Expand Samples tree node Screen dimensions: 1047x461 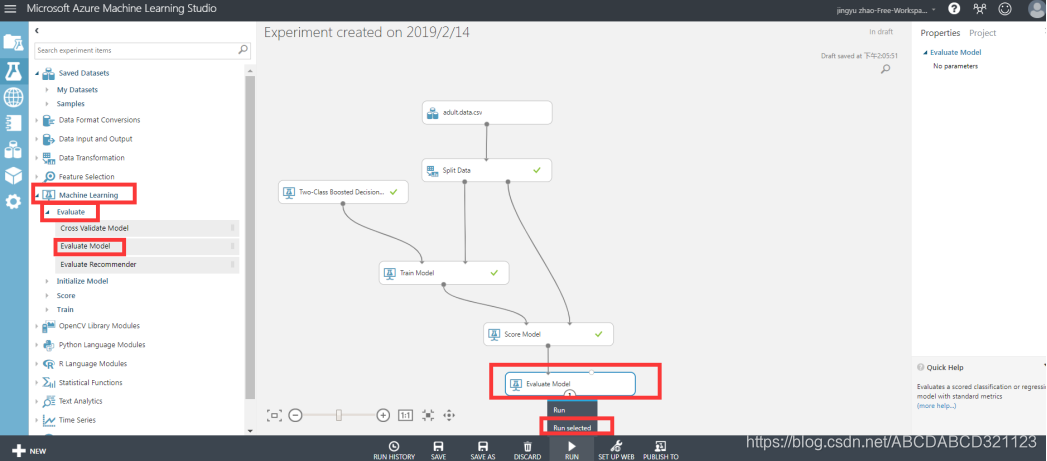[x=47, y=104]
